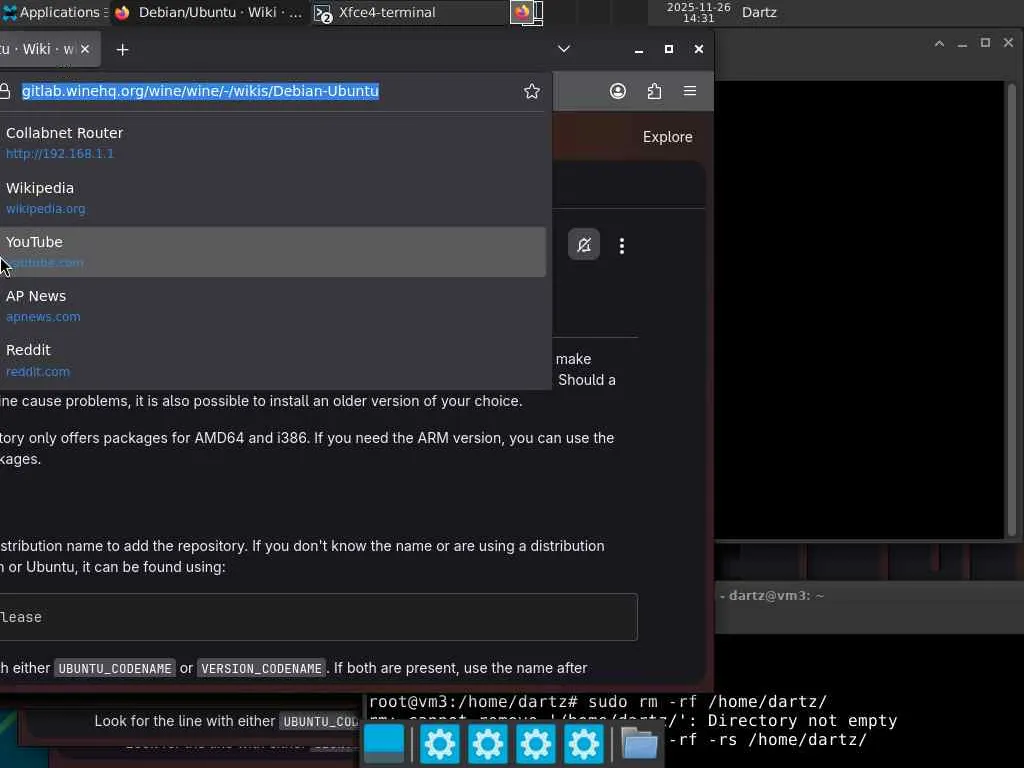
Task: Close the Debian/Ubuntu Wiki tab
Action: (x=85, y=49)
